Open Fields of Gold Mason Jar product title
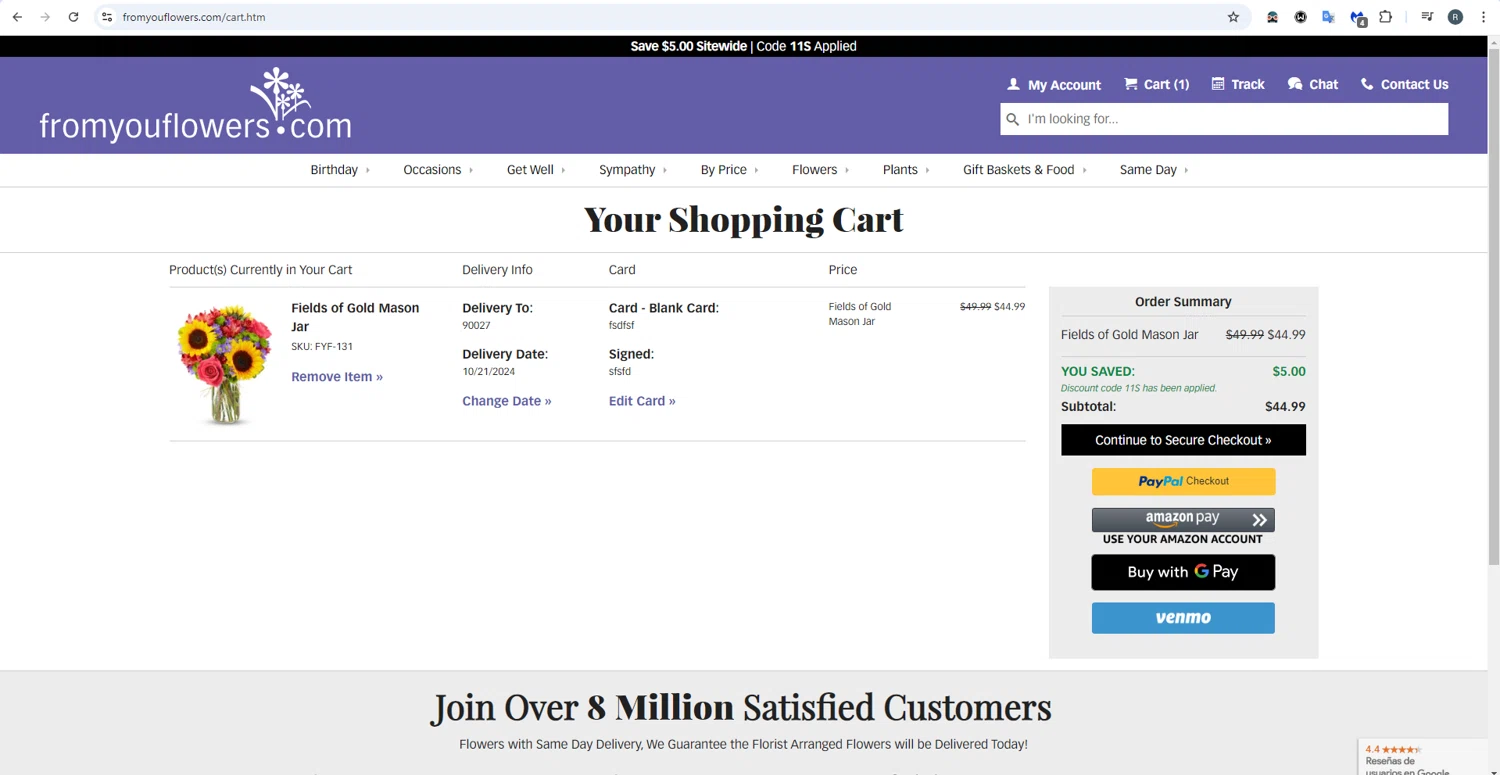This screenshot has height=775, width=1500. tap(355, 317)
